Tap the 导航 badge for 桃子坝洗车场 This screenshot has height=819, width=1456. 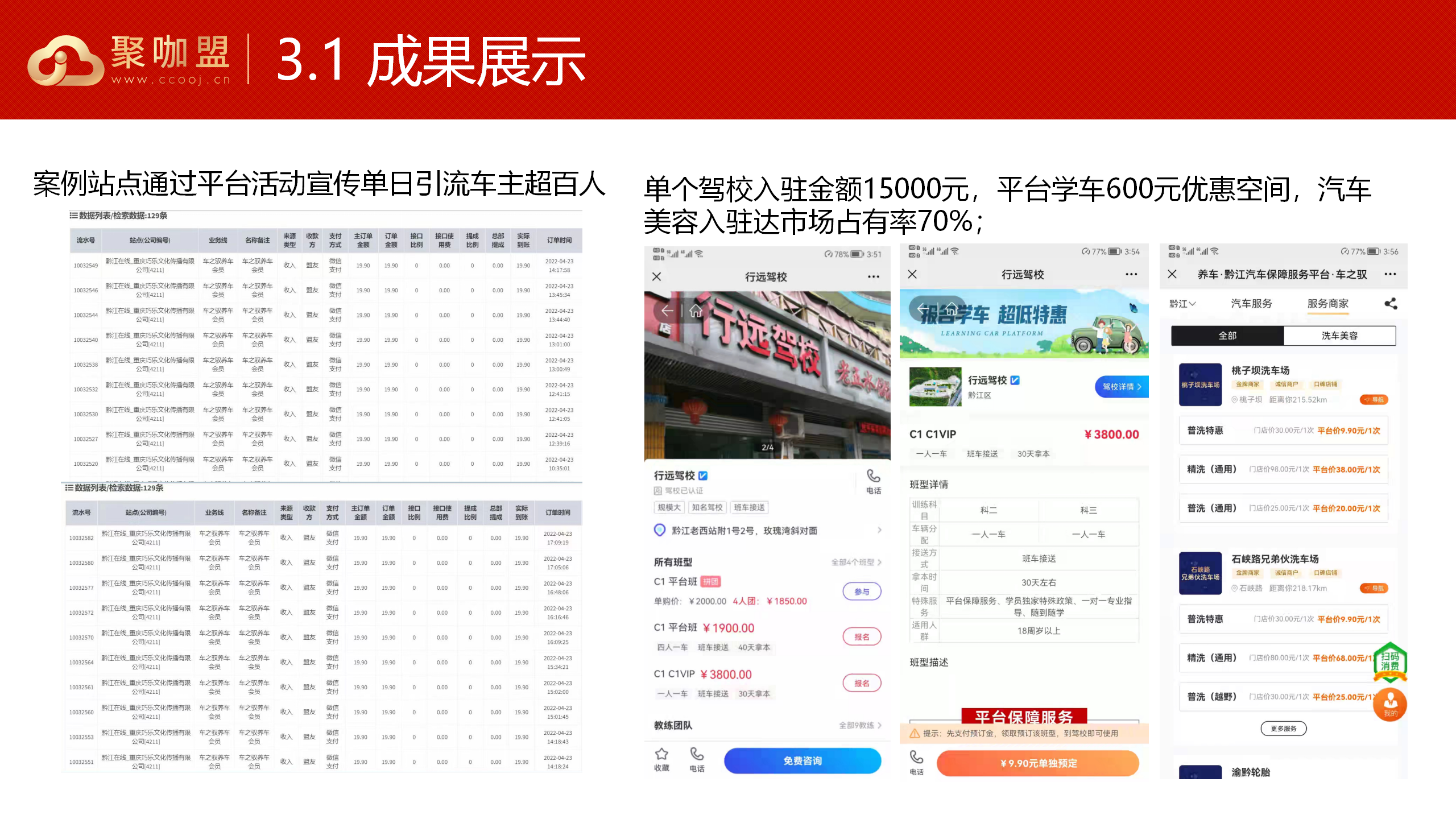coord(1374,400)
